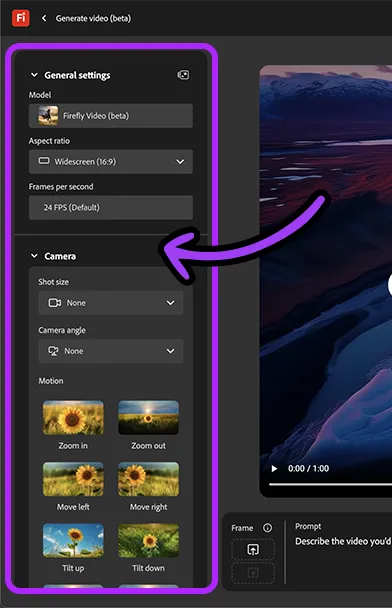
Task: Open the Firefly Video (beta) model selector
Action: (111, 116)
